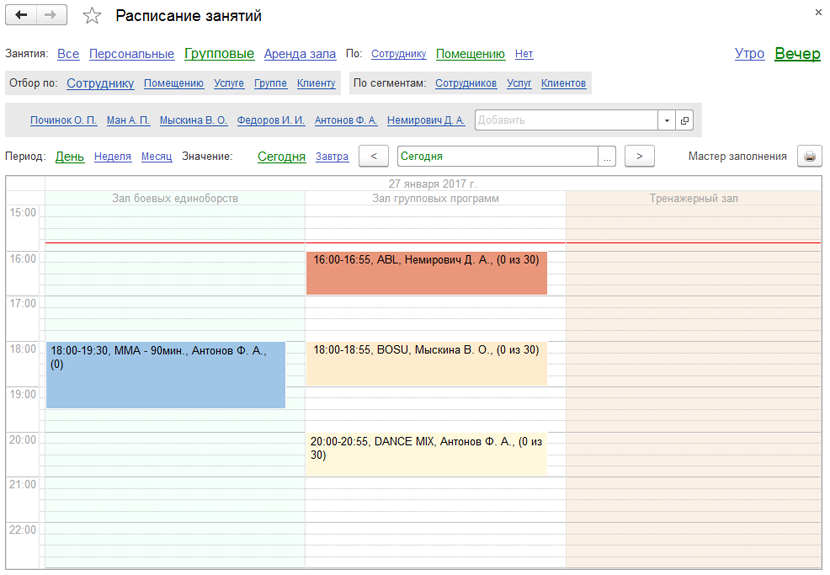Select the blue MMA 18:00-19:30 class
The width and height of the screenshot is (830, 575).
[165, 375]
